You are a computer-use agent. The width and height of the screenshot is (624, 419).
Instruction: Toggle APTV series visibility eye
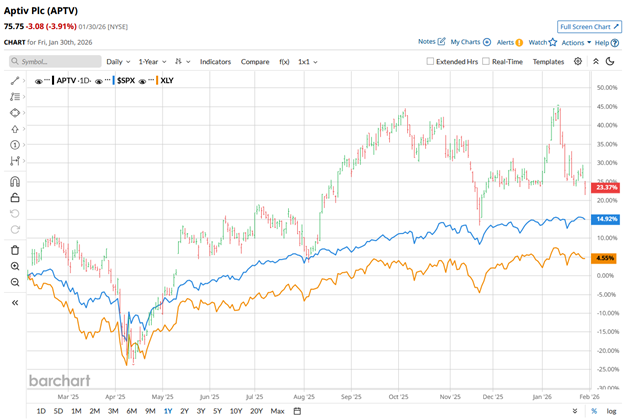(x=38, y=79)
